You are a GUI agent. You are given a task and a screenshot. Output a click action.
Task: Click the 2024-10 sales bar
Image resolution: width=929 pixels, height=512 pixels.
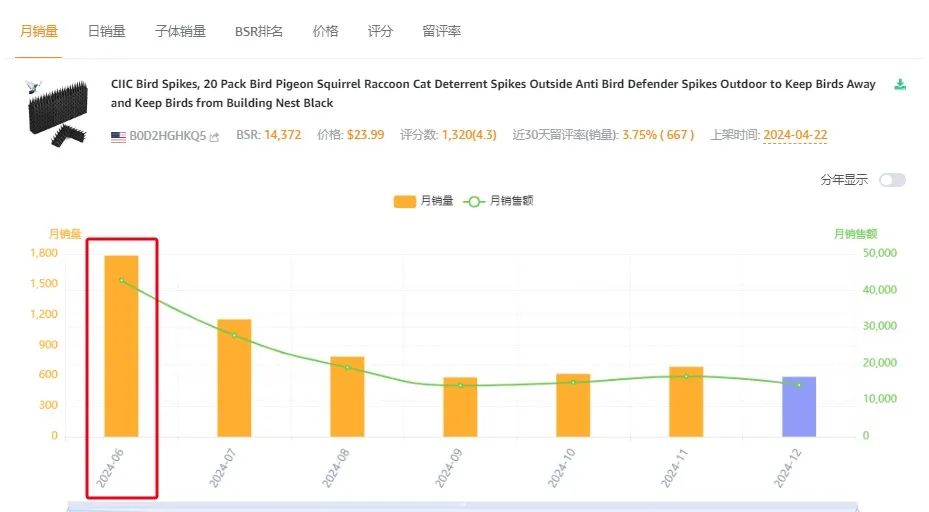[573, 405]
